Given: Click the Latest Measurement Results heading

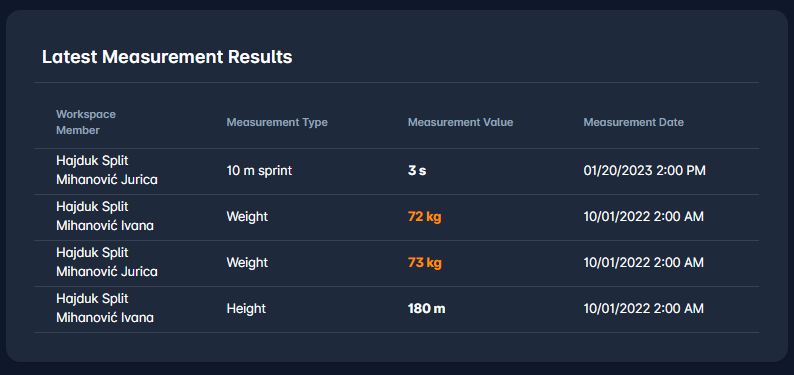Looking at the screenshot, I should 167,57.
